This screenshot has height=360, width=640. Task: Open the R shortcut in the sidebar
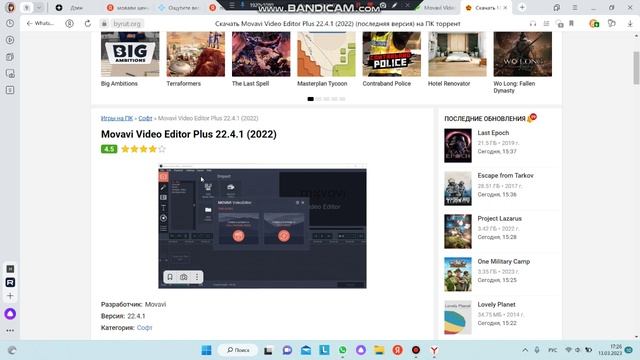(10, 282)
